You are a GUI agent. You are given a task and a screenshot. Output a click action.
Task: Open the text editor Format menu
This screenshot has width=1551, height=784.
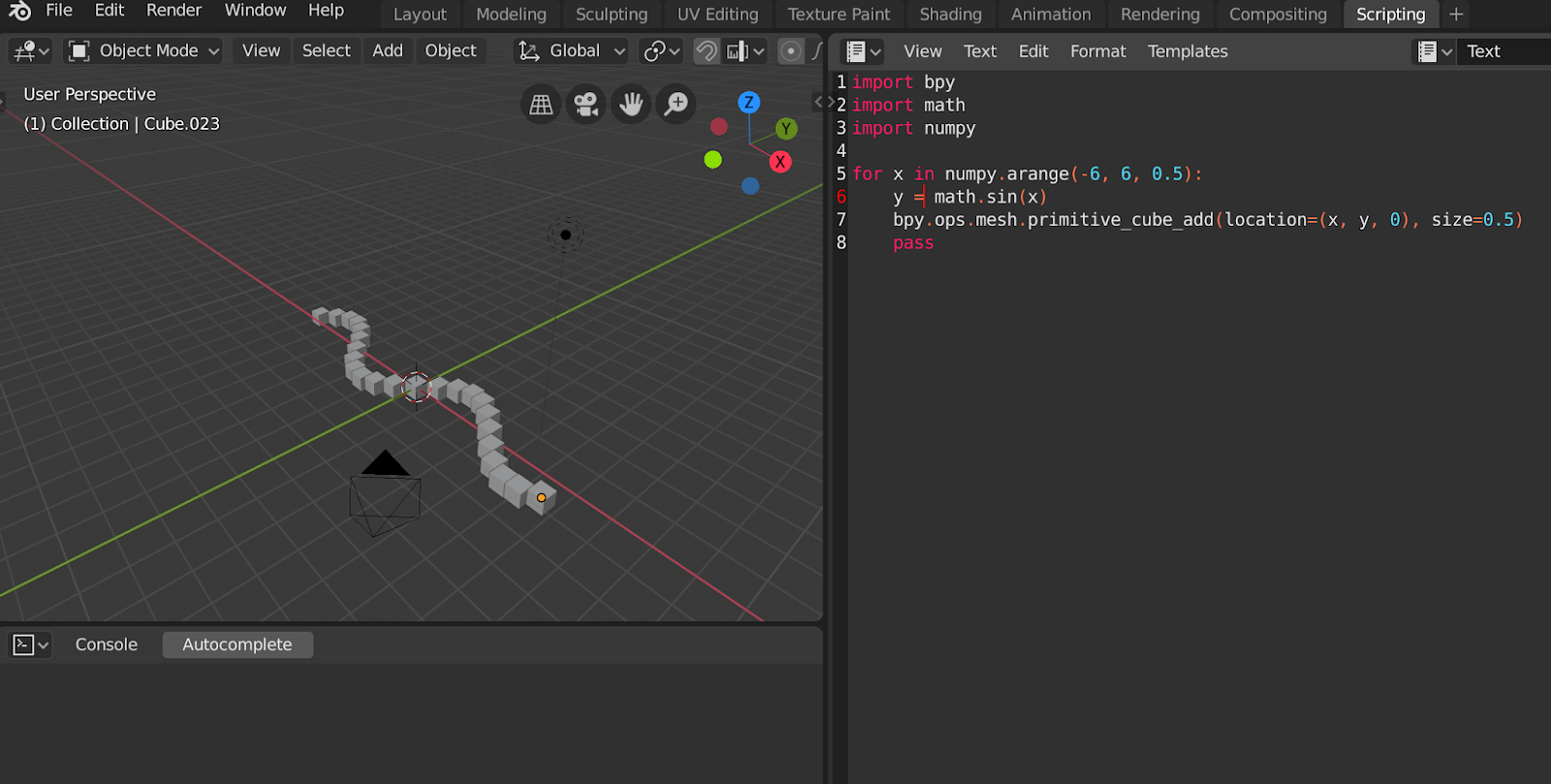1098,51
